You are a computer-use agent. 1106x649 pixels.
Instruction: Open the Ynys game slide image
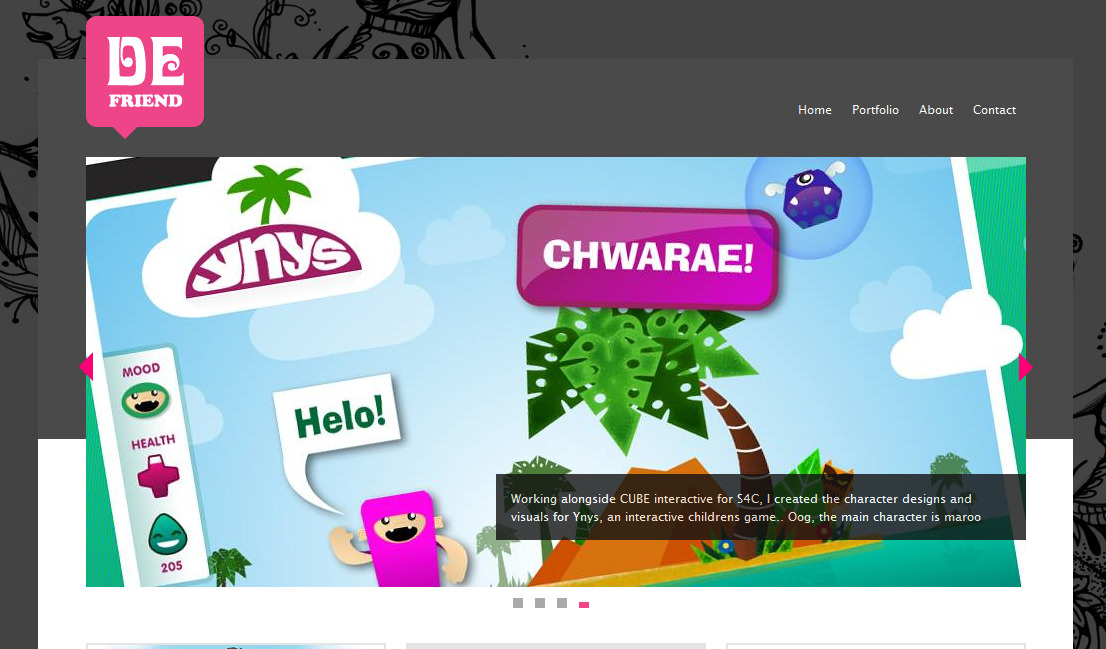click(x=556, y=372)
